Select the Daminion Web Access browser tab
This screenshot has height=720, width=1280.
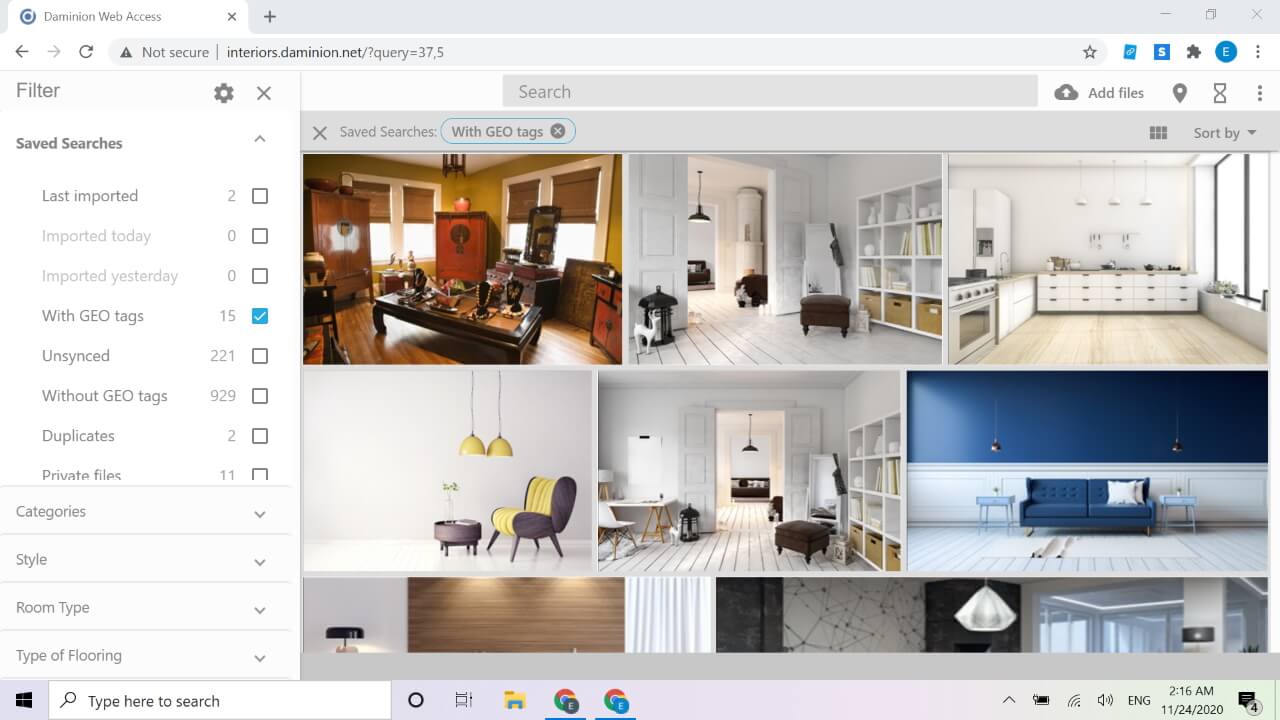click(118, 17)
